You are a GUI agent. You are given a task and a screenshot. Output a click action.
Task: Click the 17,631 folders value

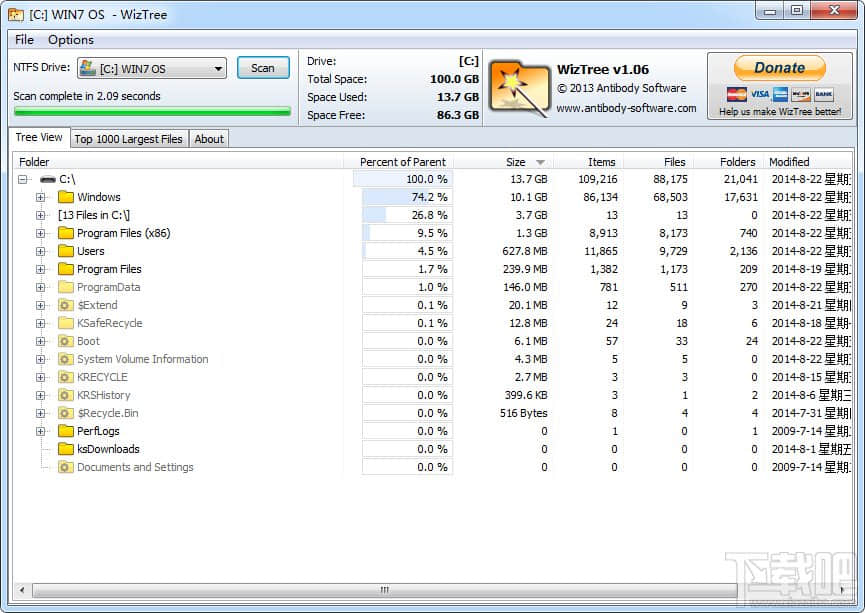[741, 197]
